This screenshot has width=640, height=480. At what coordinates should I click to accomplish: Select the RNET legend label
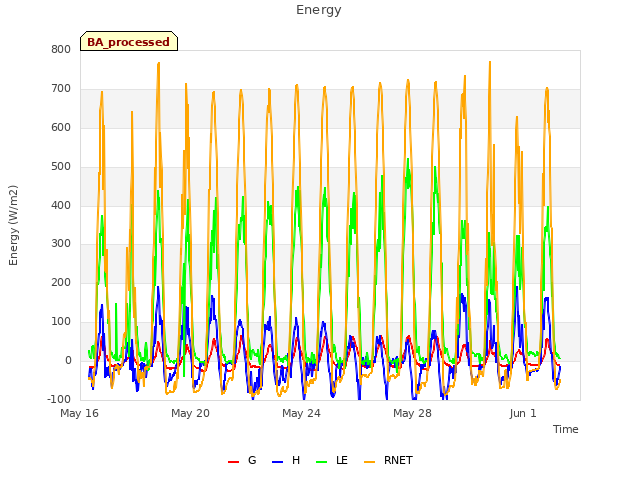pos(398,460)
